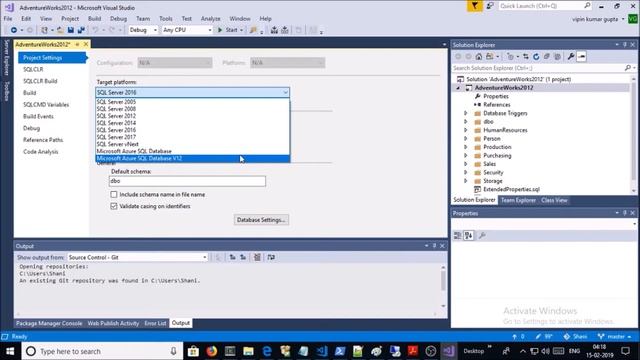Image resolution: width=640 pixels, height=360 pixels.
Task: Switch to the Error List tab
Action: pyautogui.click(x=155, y=323)
